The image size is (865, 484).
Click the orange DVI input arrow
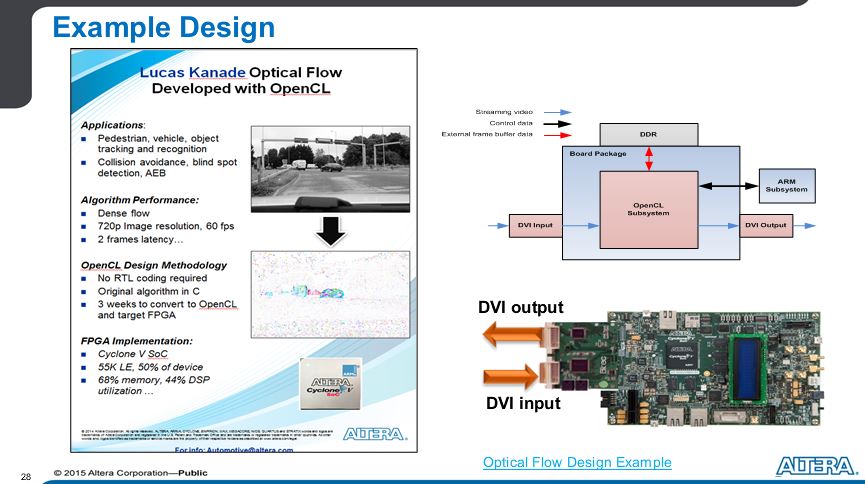pos(510,376)
